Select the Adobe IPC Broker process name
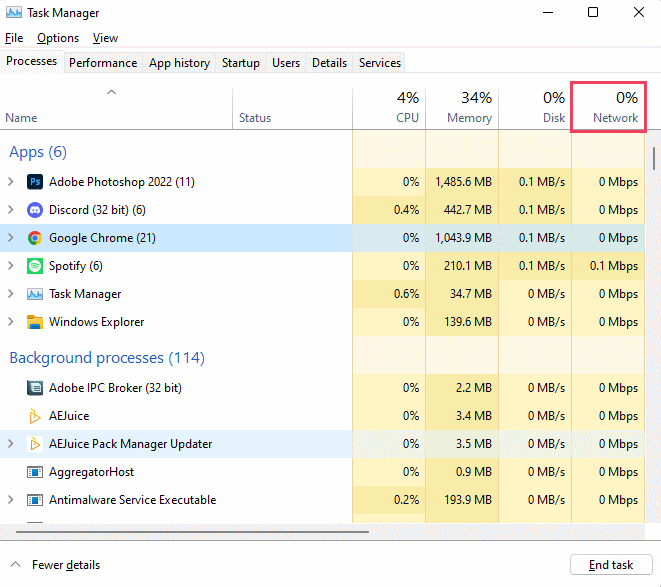Viewport: 661px width, 587px height. coord(115,388)
